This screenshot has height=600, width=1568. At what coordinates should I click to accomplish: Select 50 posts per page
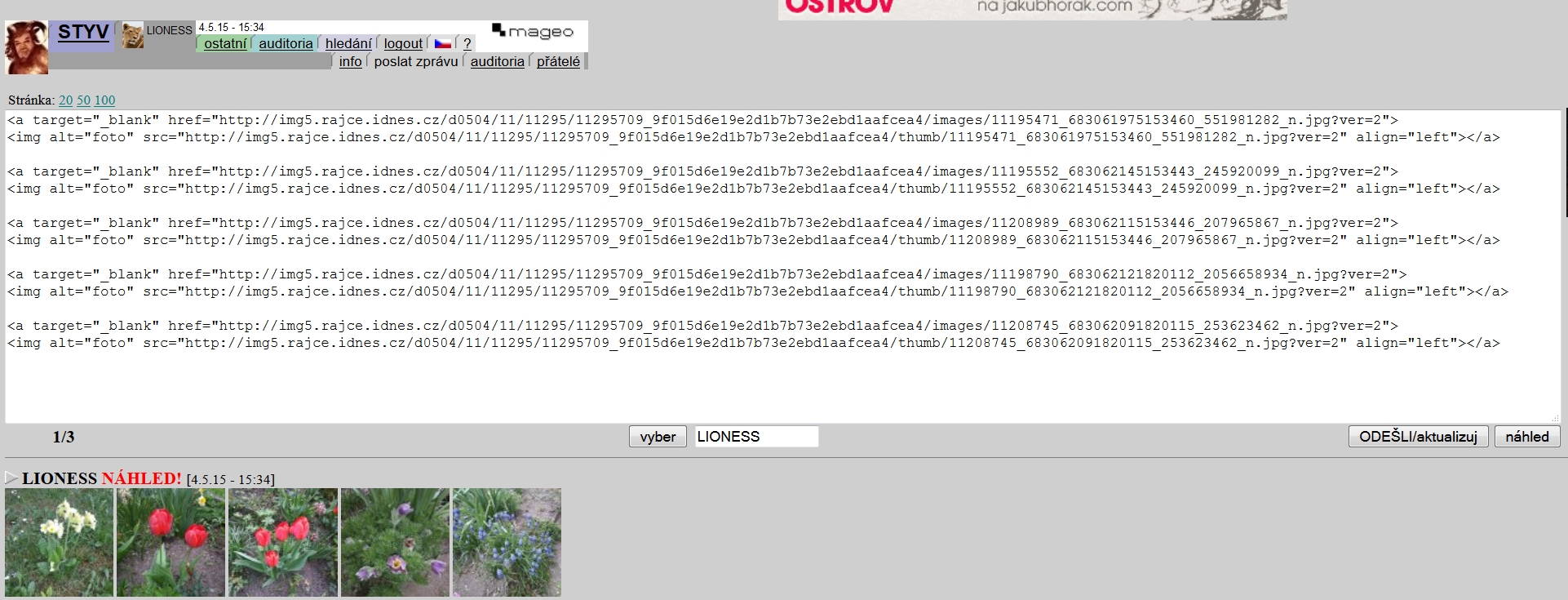[x=83, y=100]
